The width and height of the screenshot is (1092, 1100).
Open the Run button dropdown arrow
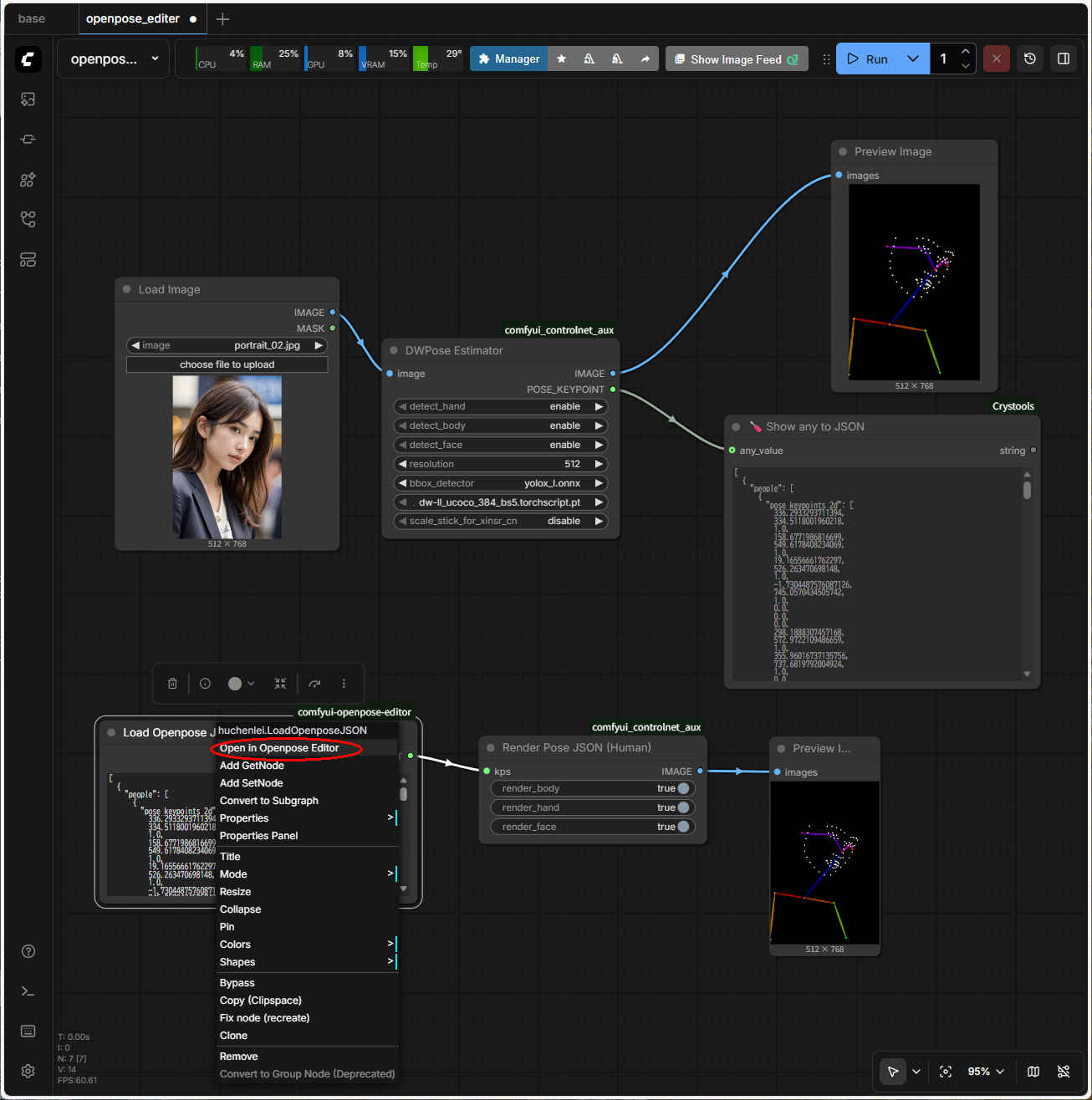pyautogui.click(x=913, y=59)
